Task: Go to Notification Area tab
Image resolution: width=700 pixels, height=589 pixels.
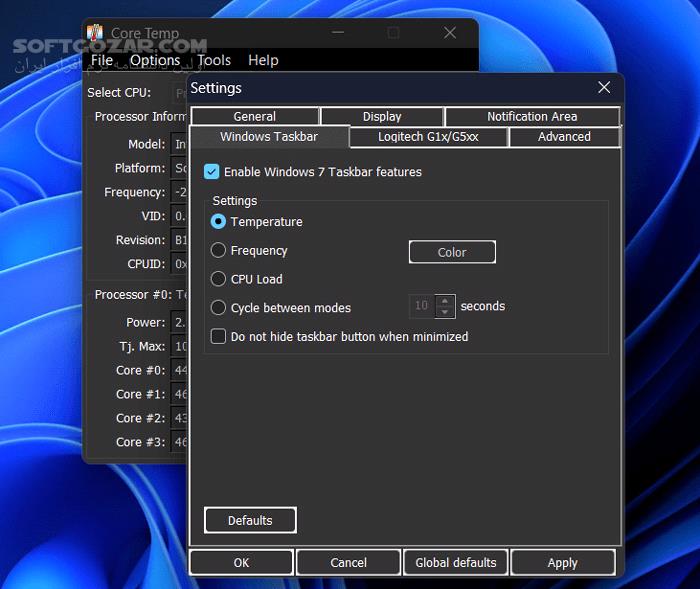Action: [x=532, y=117]
